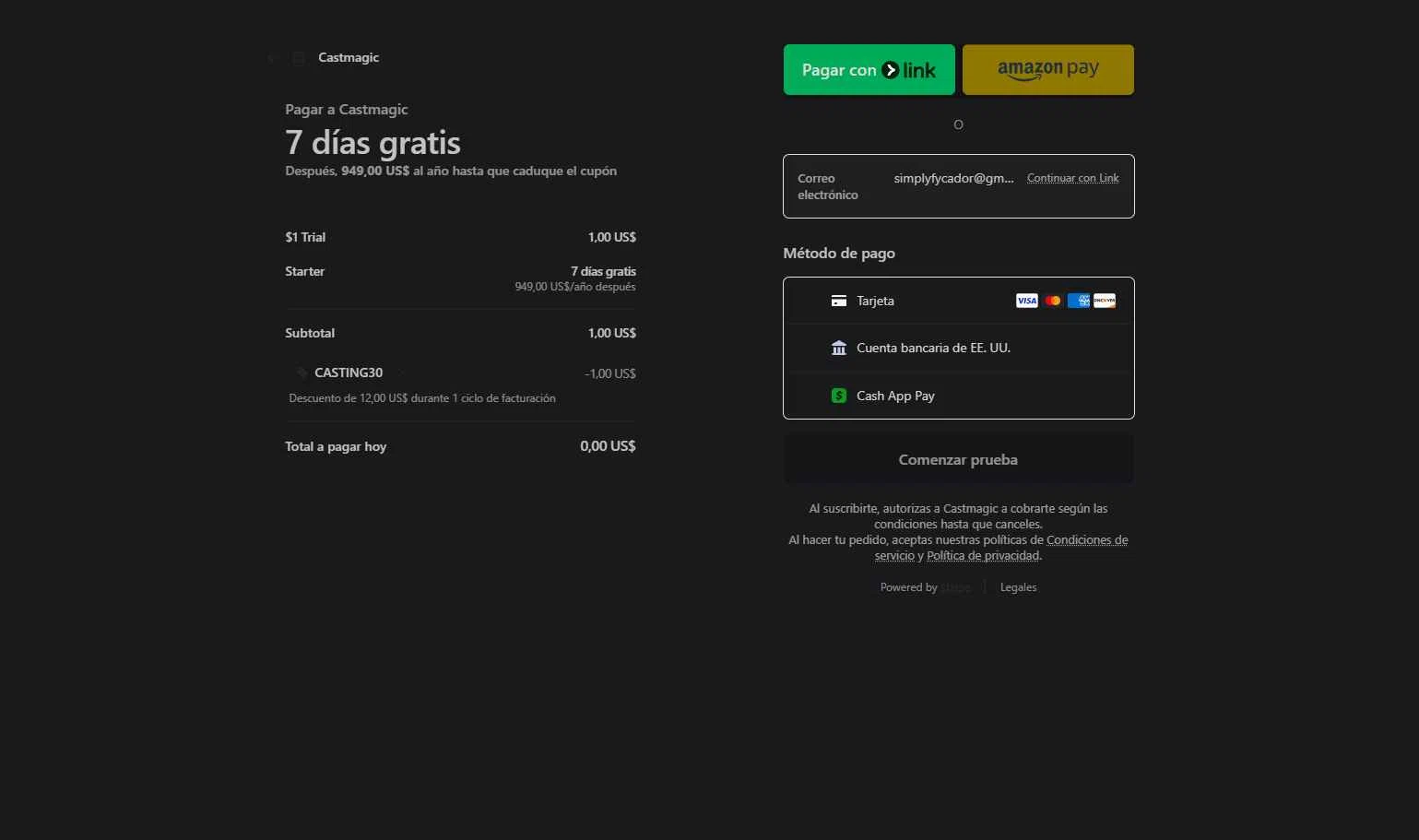Click the email field showing simplyfycador@gm...
The height and width of the screenshot is (840, 1419).
pos(953,178)
